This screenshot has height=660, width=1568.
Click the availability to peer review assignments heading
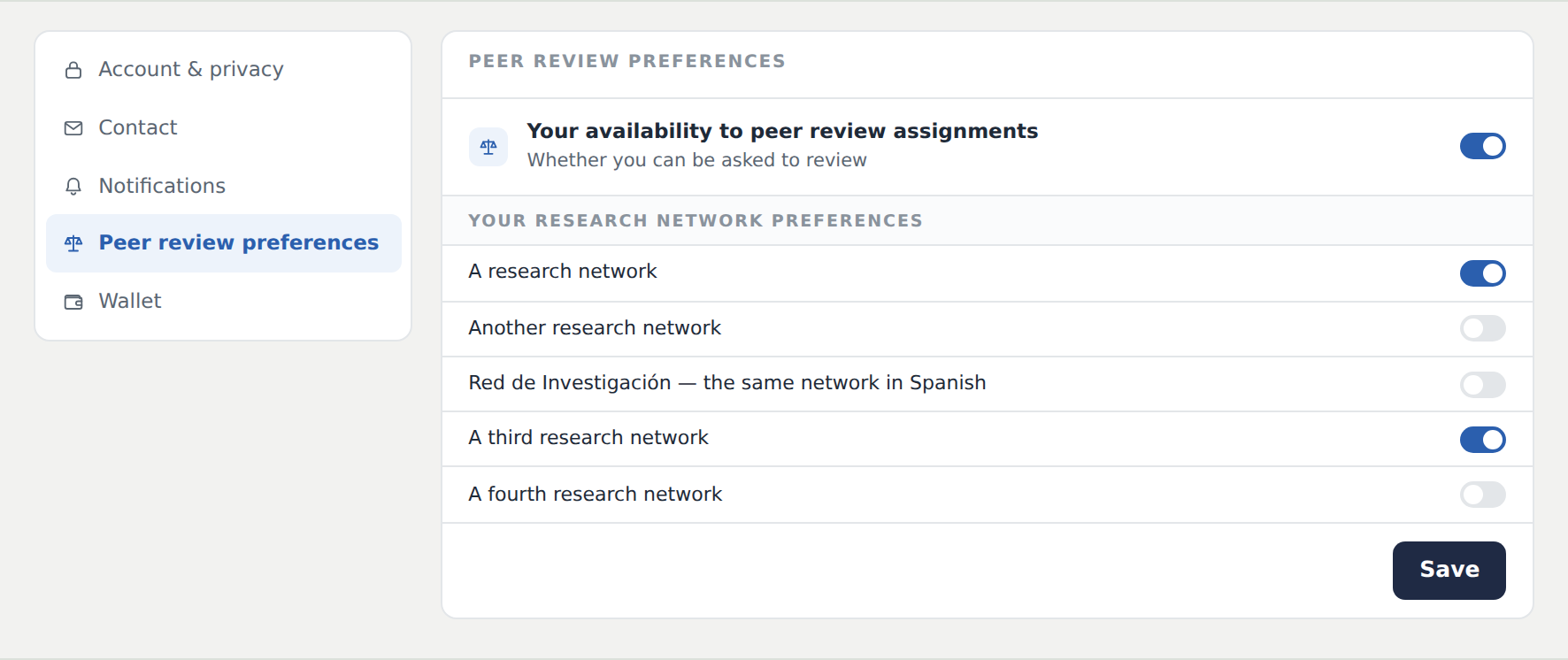(x=782, y=131)
